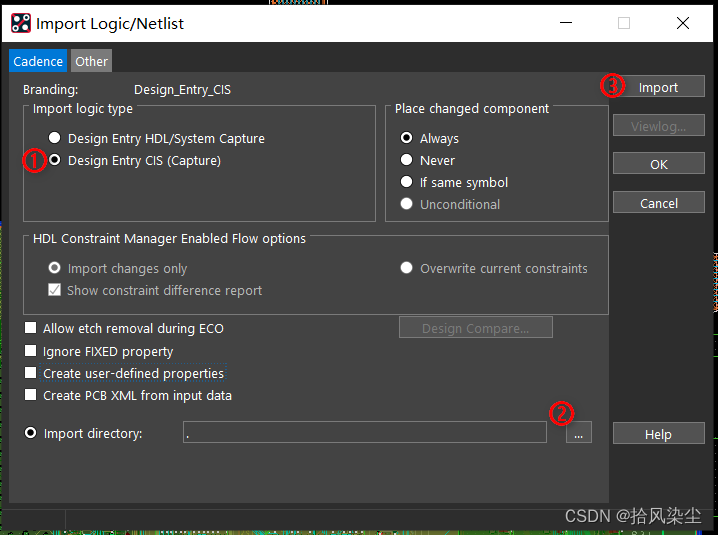Minimize the Import Logic/Netlist dialog
Image resolution: width=718 pixels, height=535 pixels.
click(566, 23)
